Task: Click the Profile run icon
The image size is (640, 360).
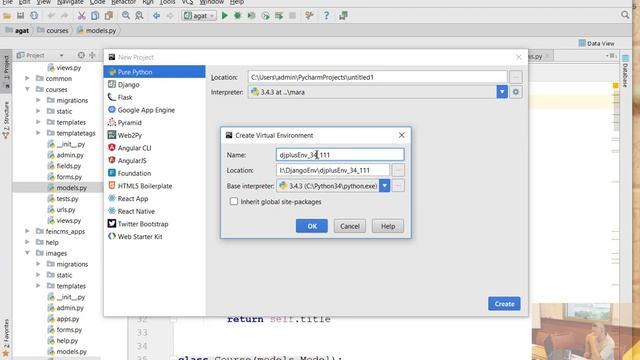Action: tap(265, 16)
